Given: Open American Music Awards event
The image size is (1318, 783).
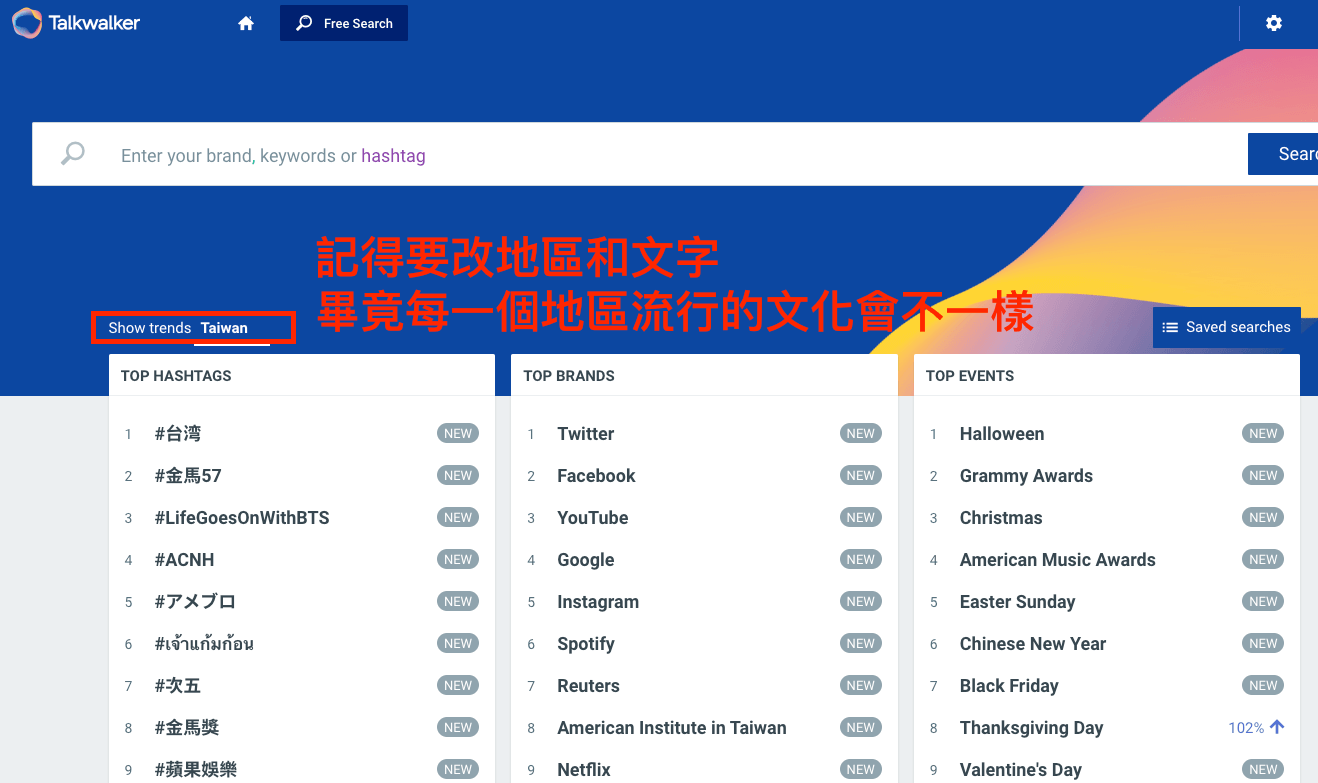Looking at the screenshot, I should pos(1058,560).
